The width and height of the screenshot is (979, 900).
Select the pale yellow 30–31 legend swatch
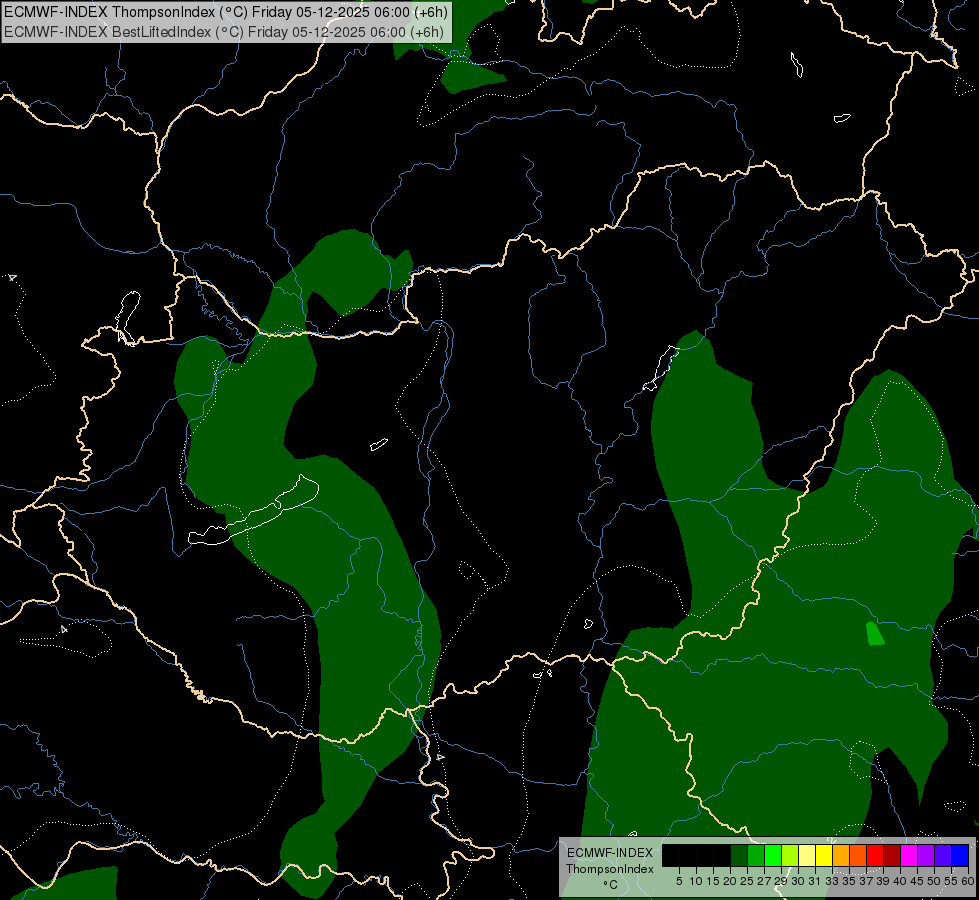click(x=807, y=856)
